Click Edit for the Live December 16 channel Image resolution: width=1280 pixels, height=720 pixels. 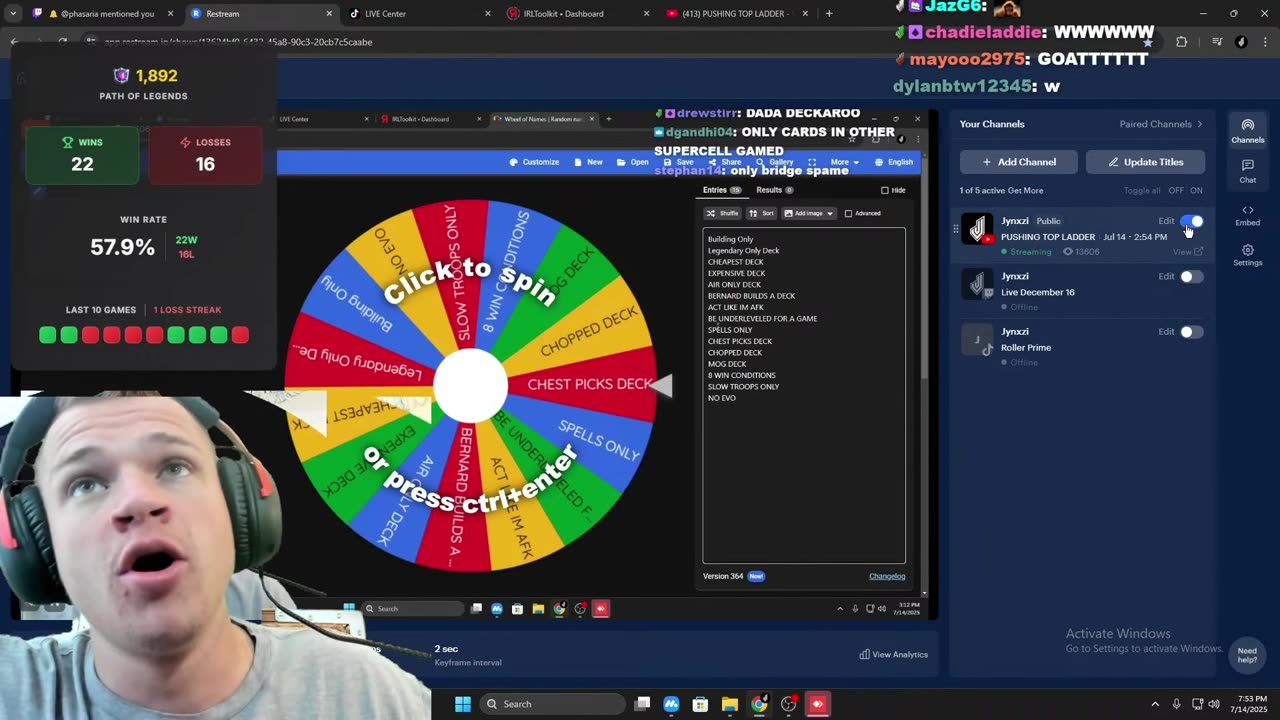pyautogui.click(x=1166, y=276)
